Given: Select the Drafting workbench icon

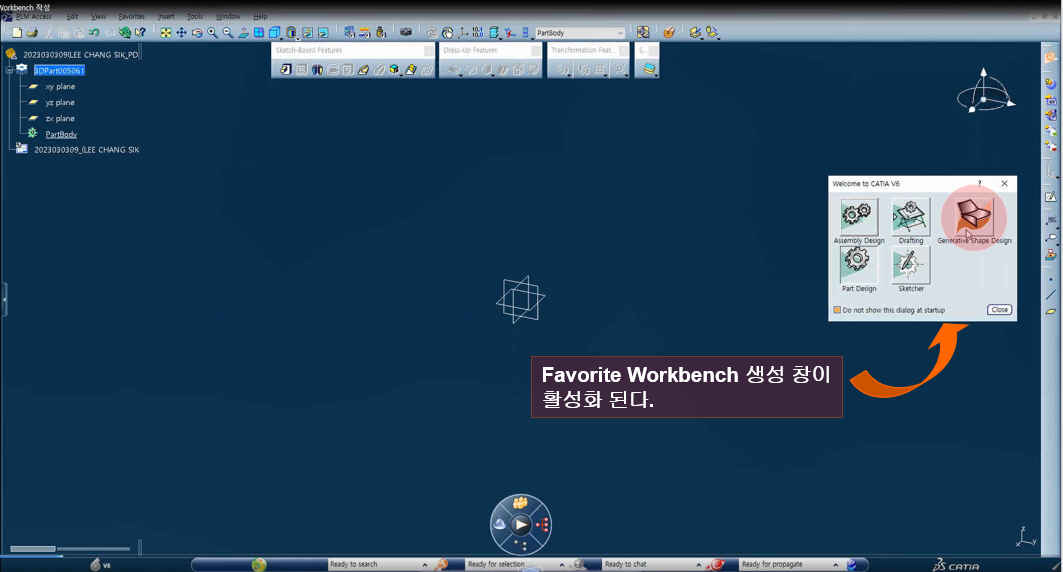Looking at the screenshot, I should tap(910, 216).
